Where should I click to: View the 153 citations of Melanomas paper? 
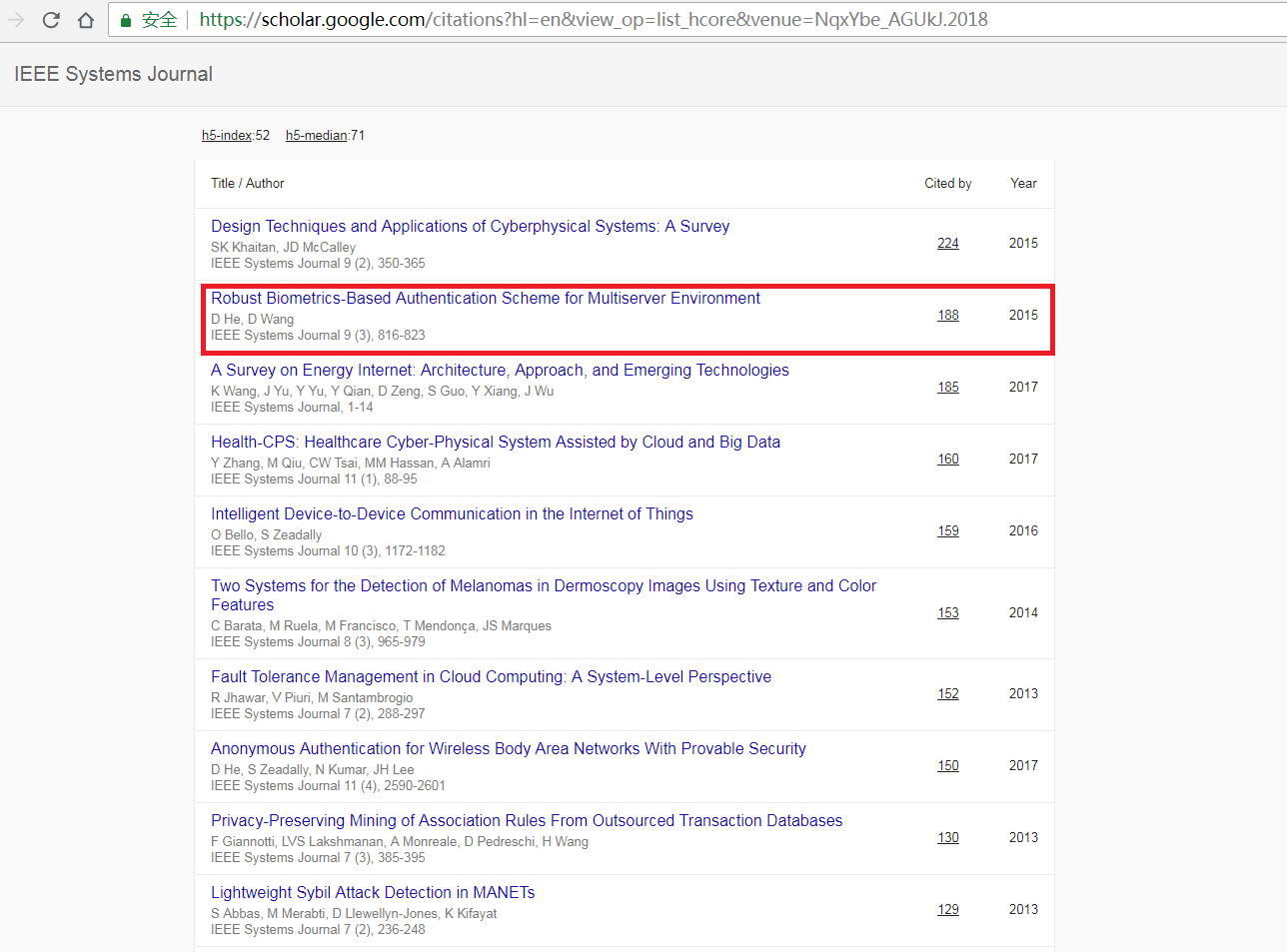[948, 613]
